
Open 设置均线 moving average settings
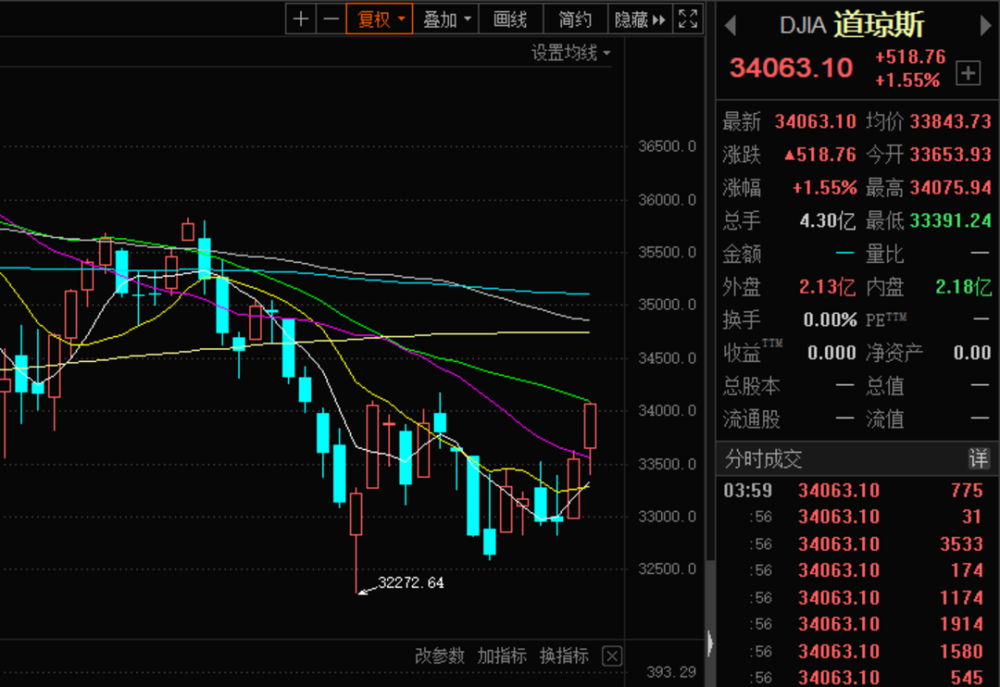[571, 53]
